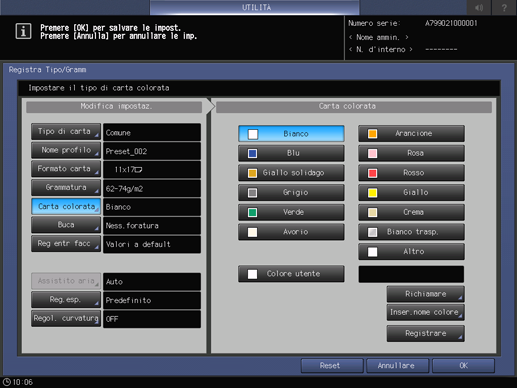Screen dimensions: 517x388
Task: Open Inser. nome colore entry
Action: [x=425, y=312]
